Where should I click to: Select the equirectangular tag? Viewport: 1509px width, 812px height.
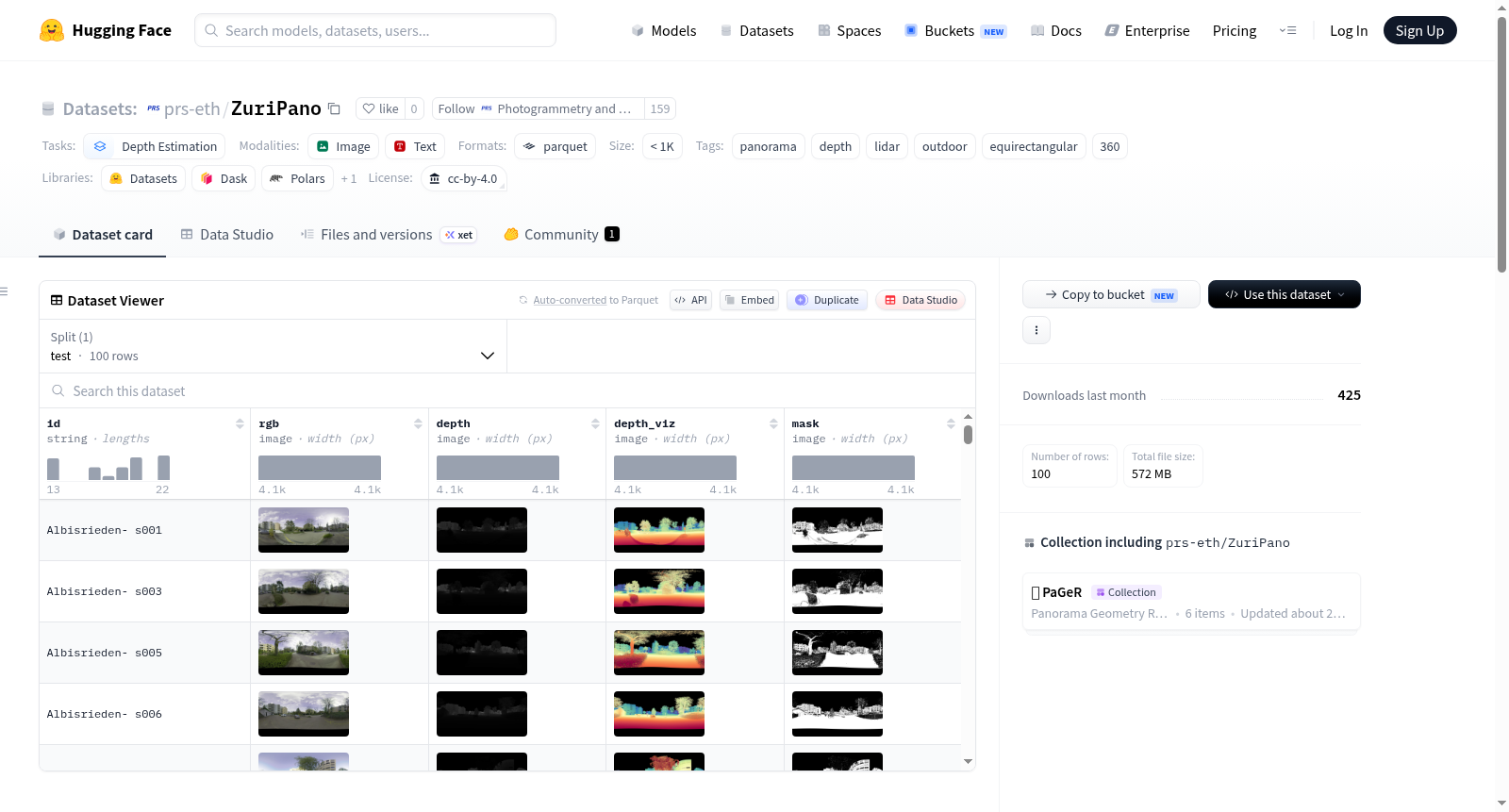tap(1034, 146)
